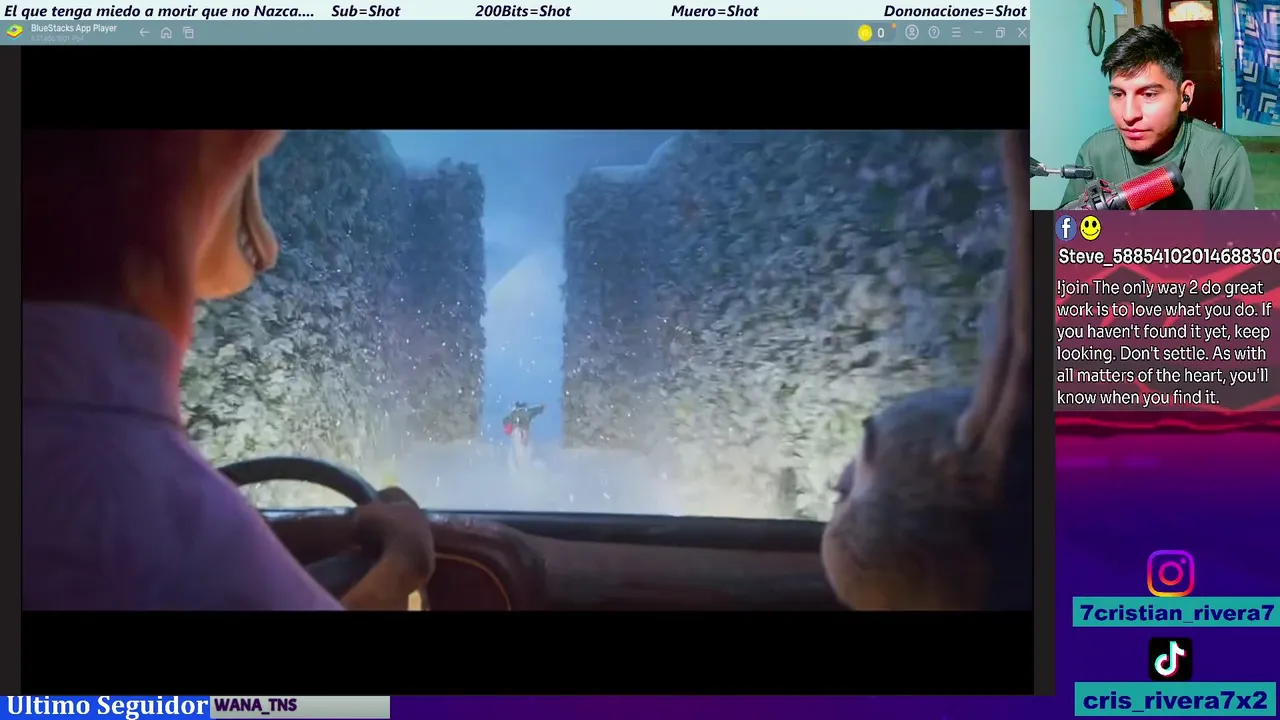Click the BlueStacks App Player title
The height and width of the screenshot is (720, 1280).
[x=74, y=28]
